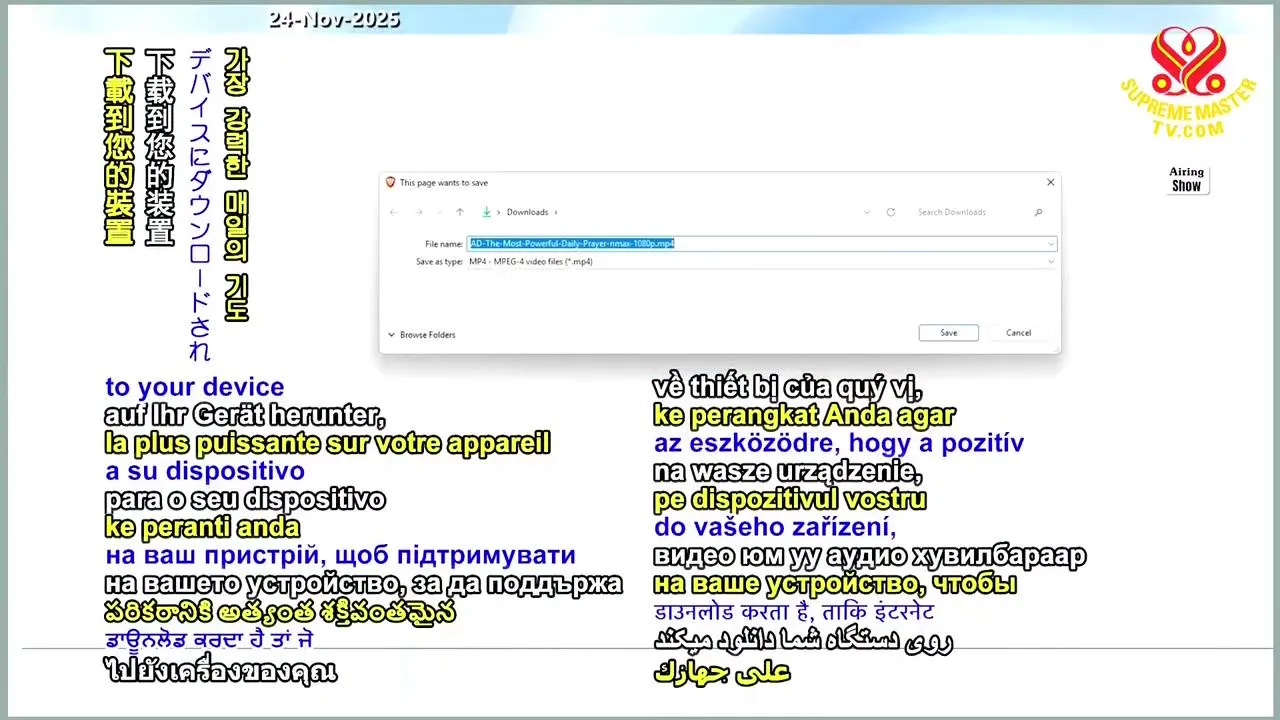Expand the Browse Folders section
The width and height of the screenshot is (1280, 720).
point(422,335)
